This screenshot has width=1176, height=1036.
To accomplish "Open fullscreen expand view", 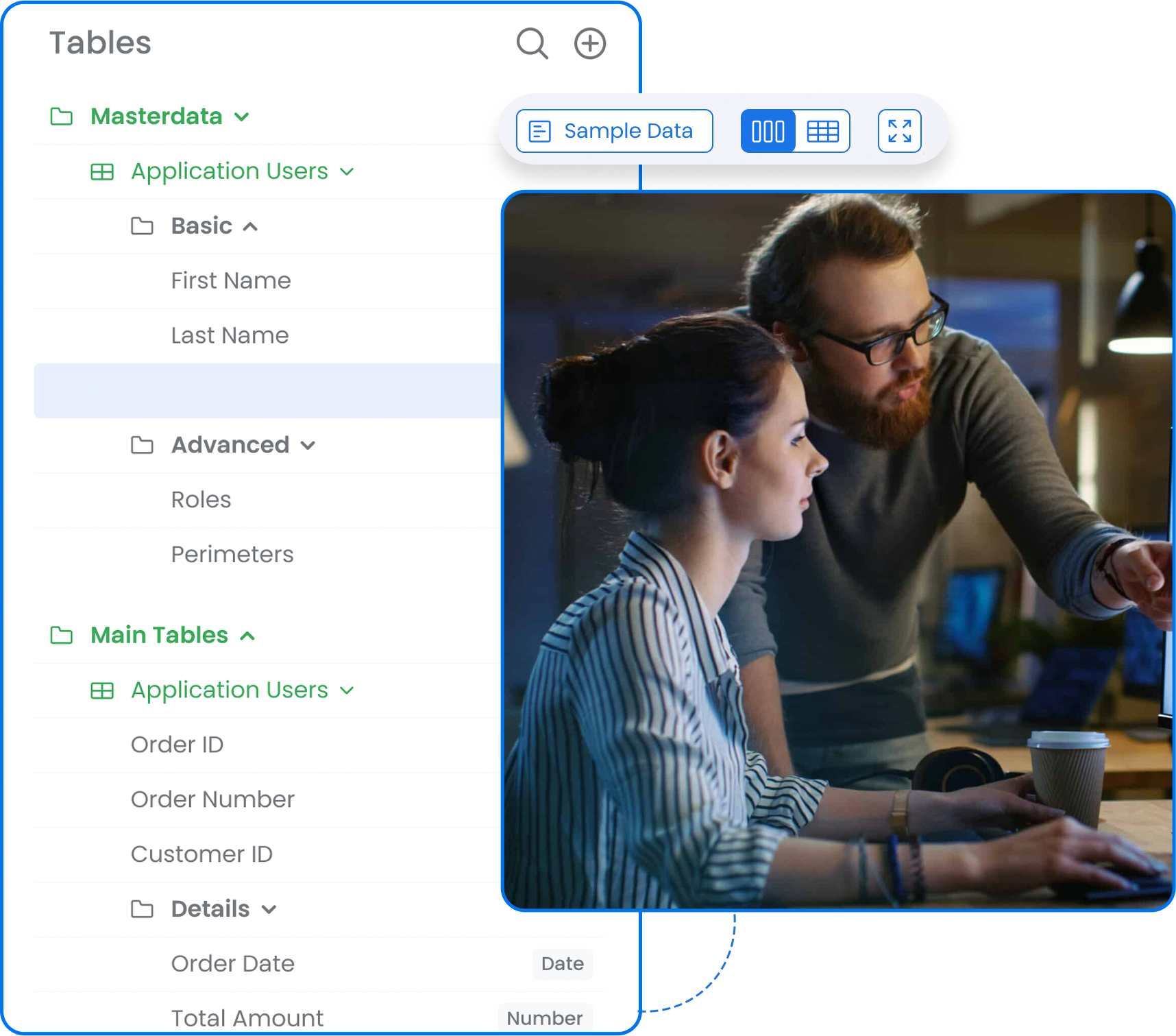I will (x=899, y=131).
